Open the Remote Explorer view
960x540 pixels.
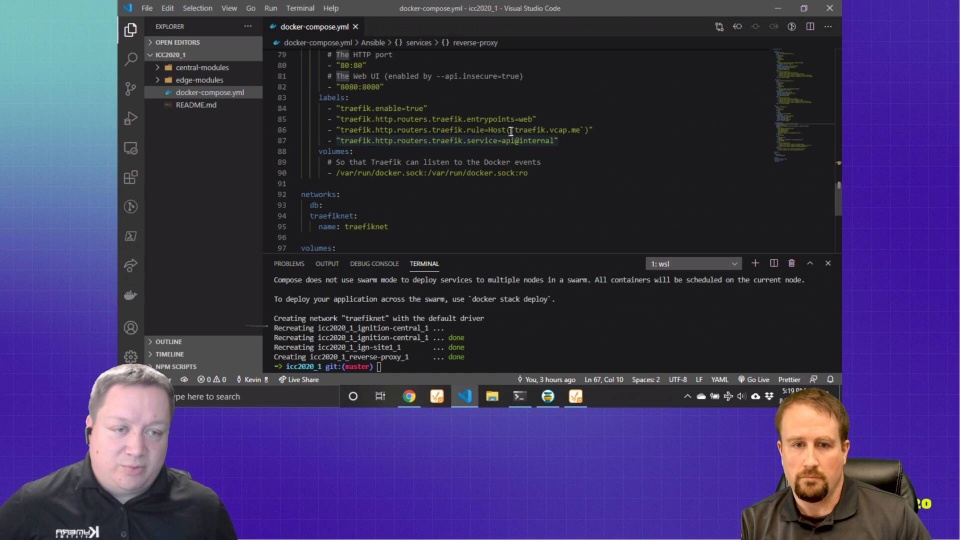130,148
